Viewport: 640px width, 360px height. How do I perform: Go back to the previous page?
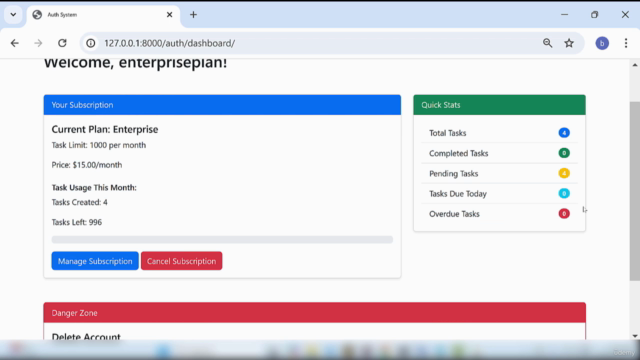15,43
